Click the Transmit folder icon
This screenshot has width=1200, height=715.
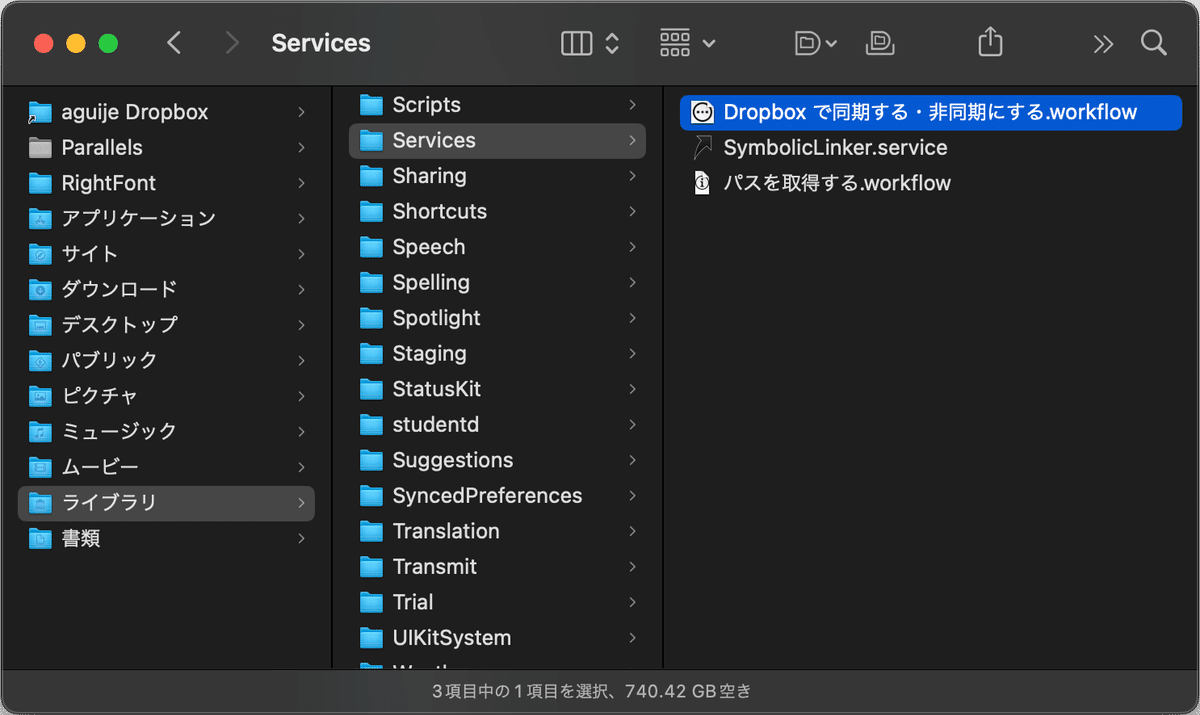point(371,567)
